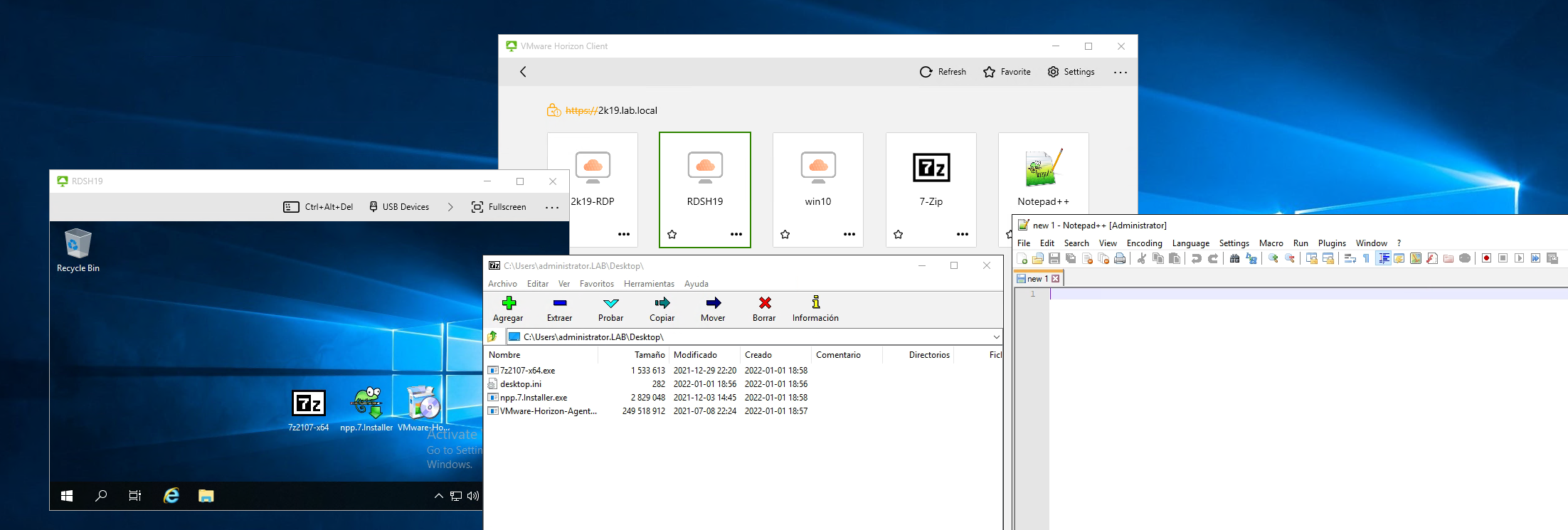The width and height of the screenshot is (1568, 530).
Task: Open the Encoding menu in Notepad++
Action: pyautogui.click(x=1144, y=243)
